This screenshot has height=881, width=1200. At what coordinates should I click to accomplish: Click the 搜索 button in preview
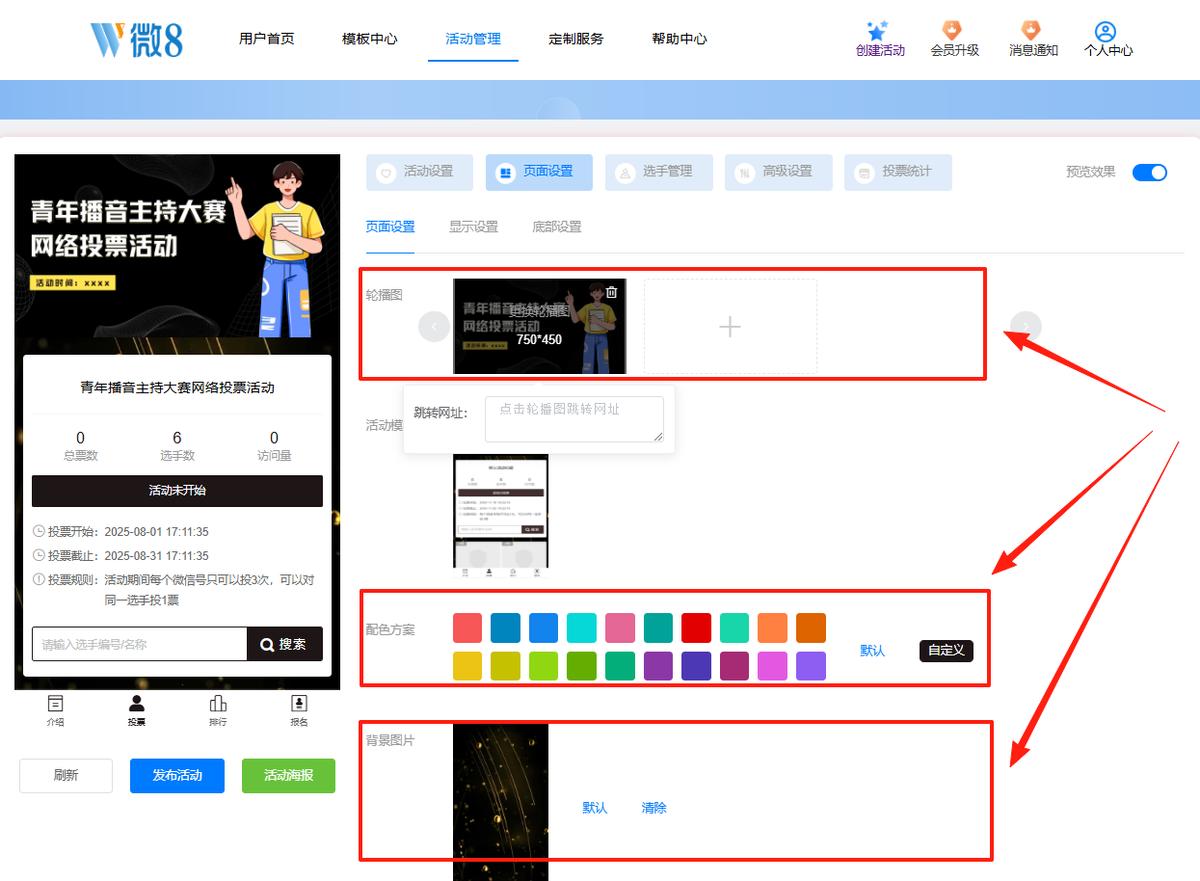pyautogui.click(x=285, y=644)
